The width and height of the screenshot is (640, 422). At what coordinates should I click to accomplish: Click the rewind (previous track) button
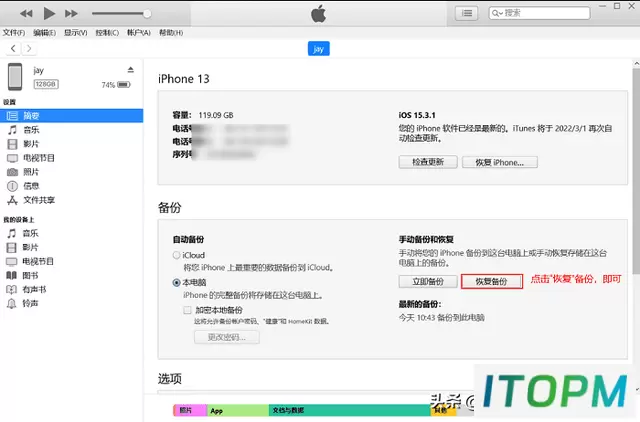tap(27, 14)
